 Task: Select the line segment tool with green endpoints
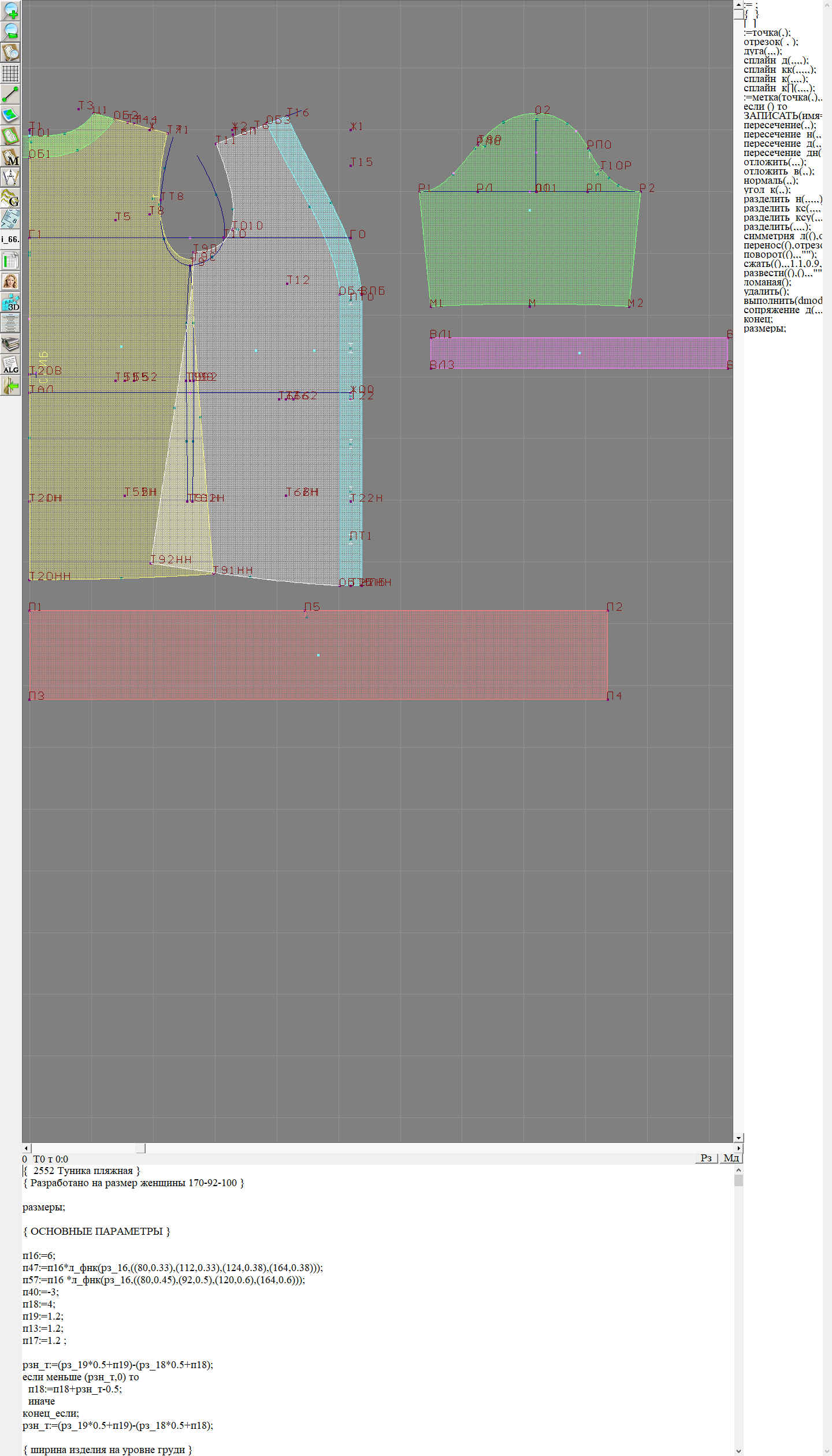(10, 94)
